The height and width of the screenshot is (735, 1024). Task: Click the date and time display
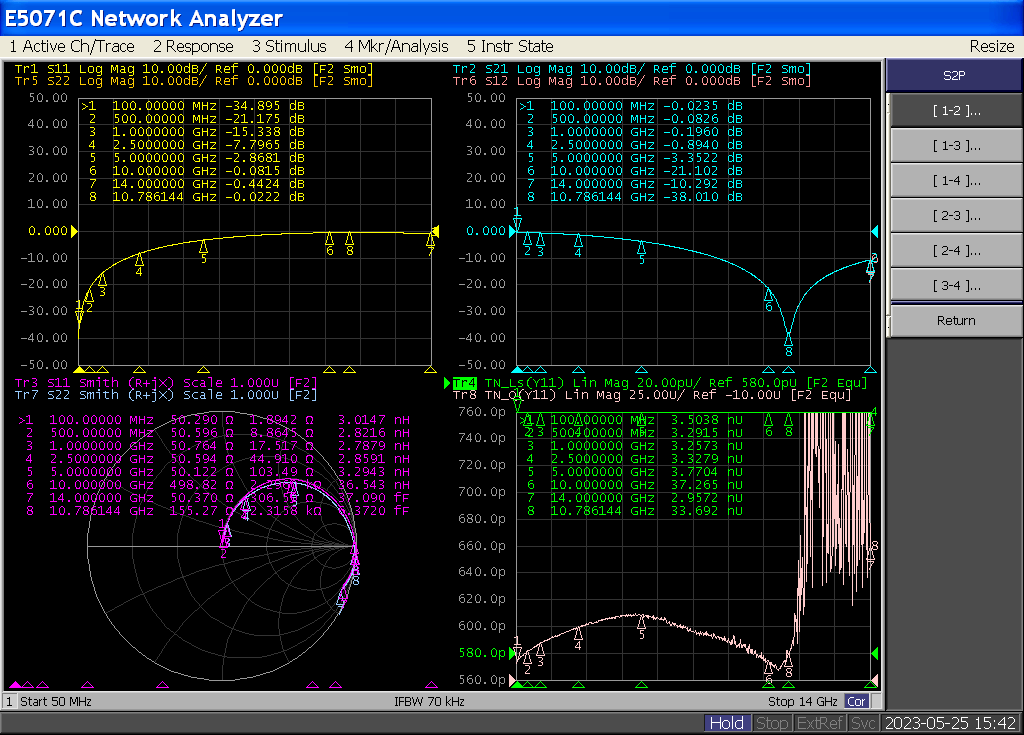(950, 723)
